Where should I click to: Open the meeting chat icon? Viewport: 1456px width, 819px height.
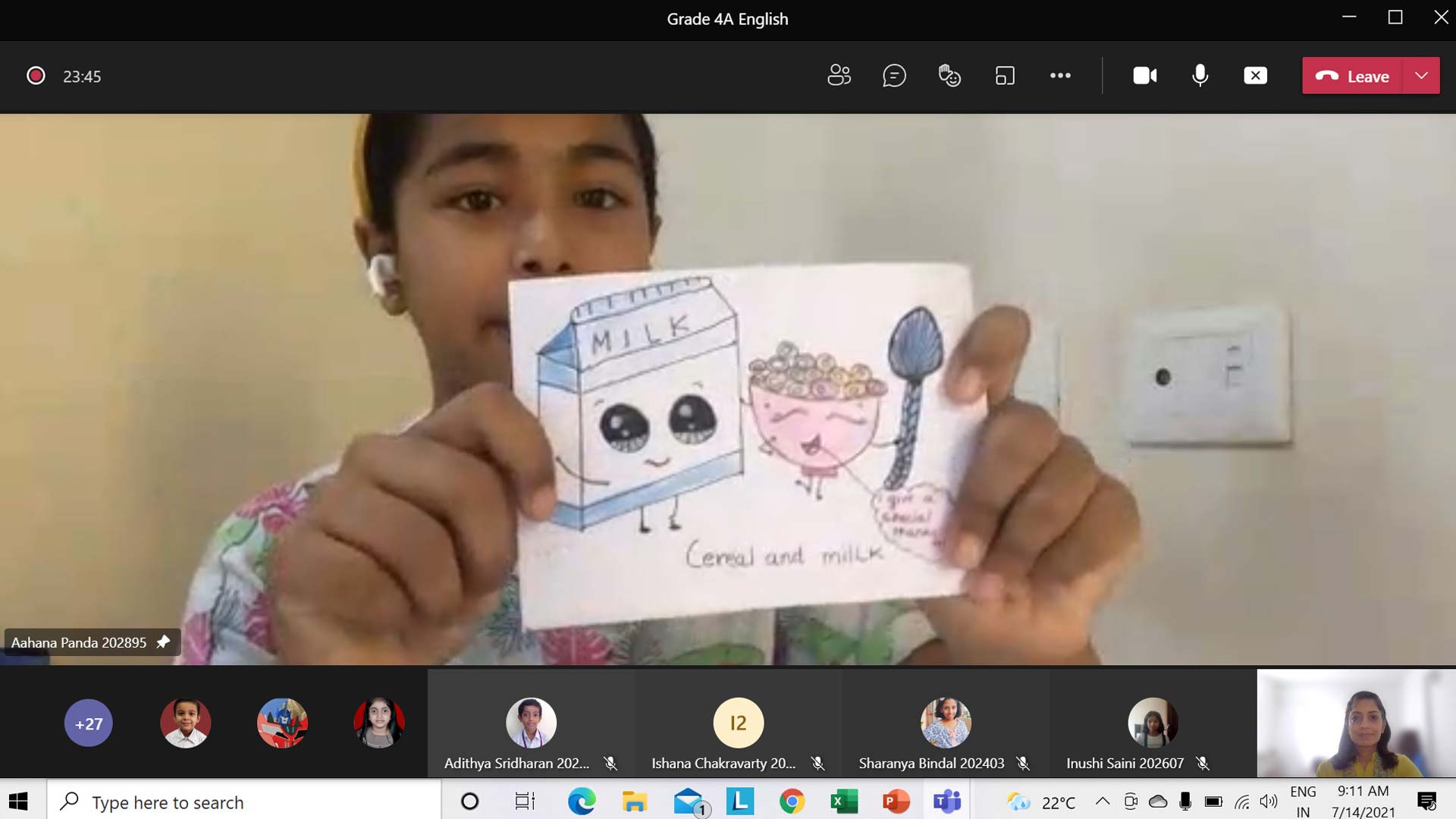click(x=894, y=76)
